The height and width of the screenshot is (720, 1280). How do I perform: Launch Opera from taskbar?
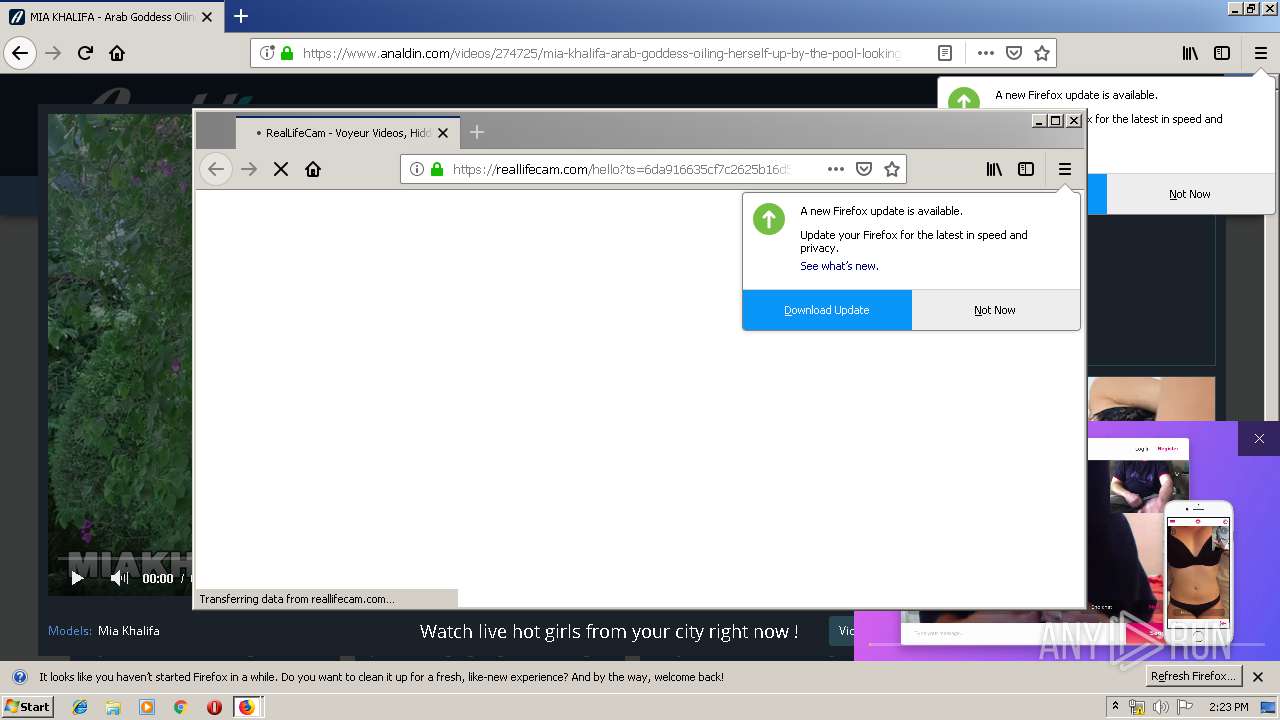(214, 707)
